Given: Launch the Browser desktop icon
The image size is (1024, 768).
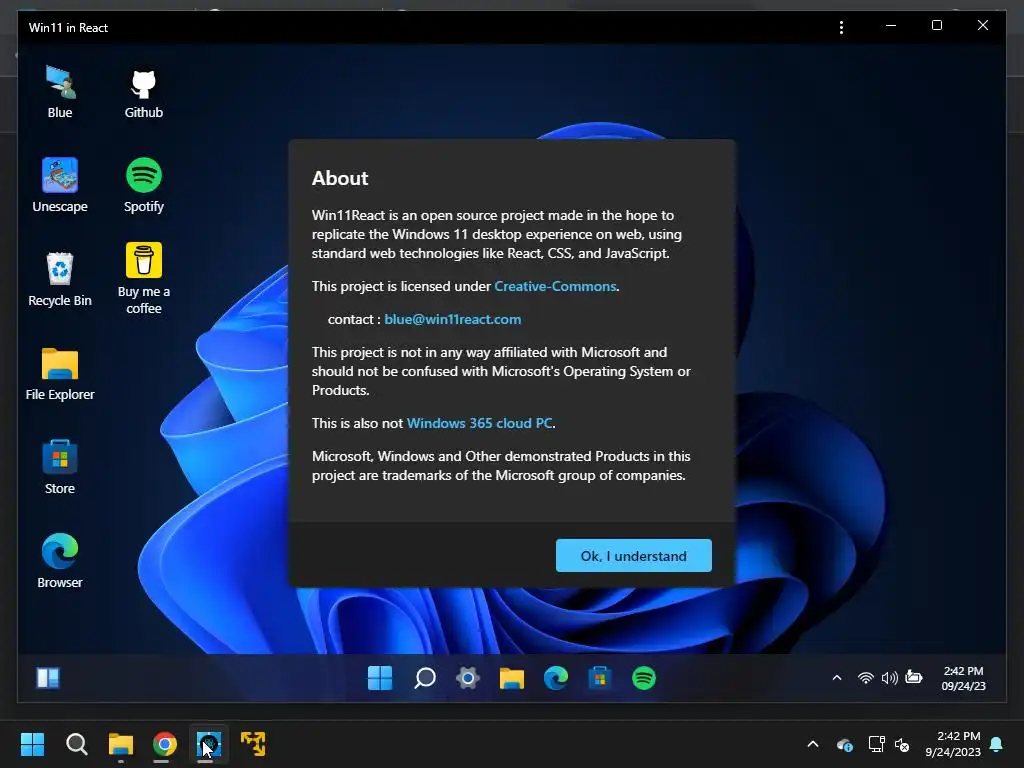Looking at the screenshot, I should coord(60,562).
